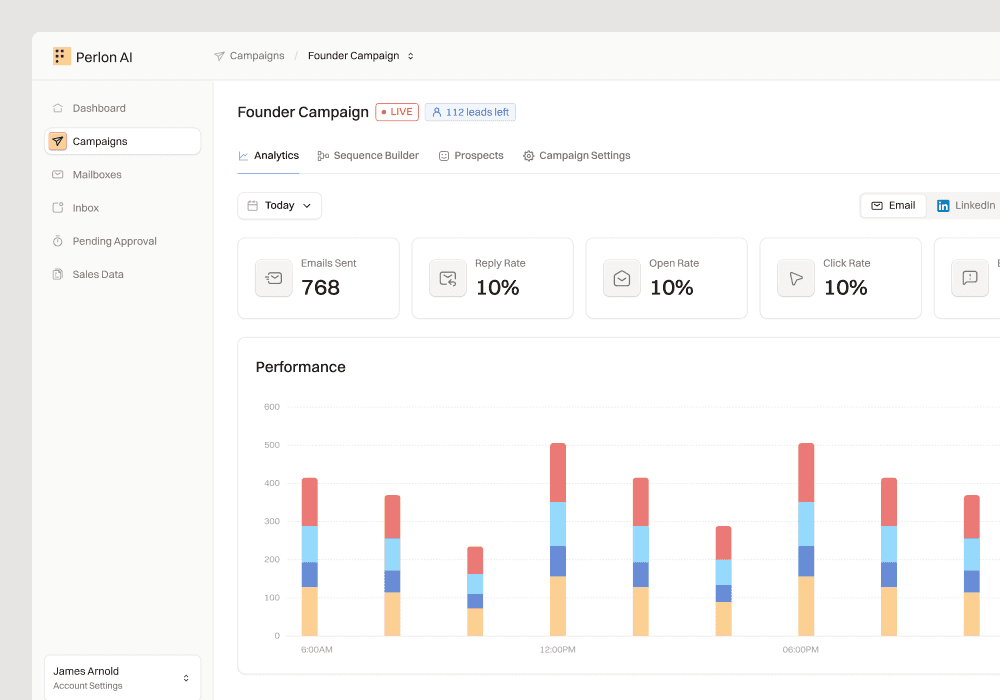
Task: Click the Campaigns breadcrumb link
Action: click(256, 56)
